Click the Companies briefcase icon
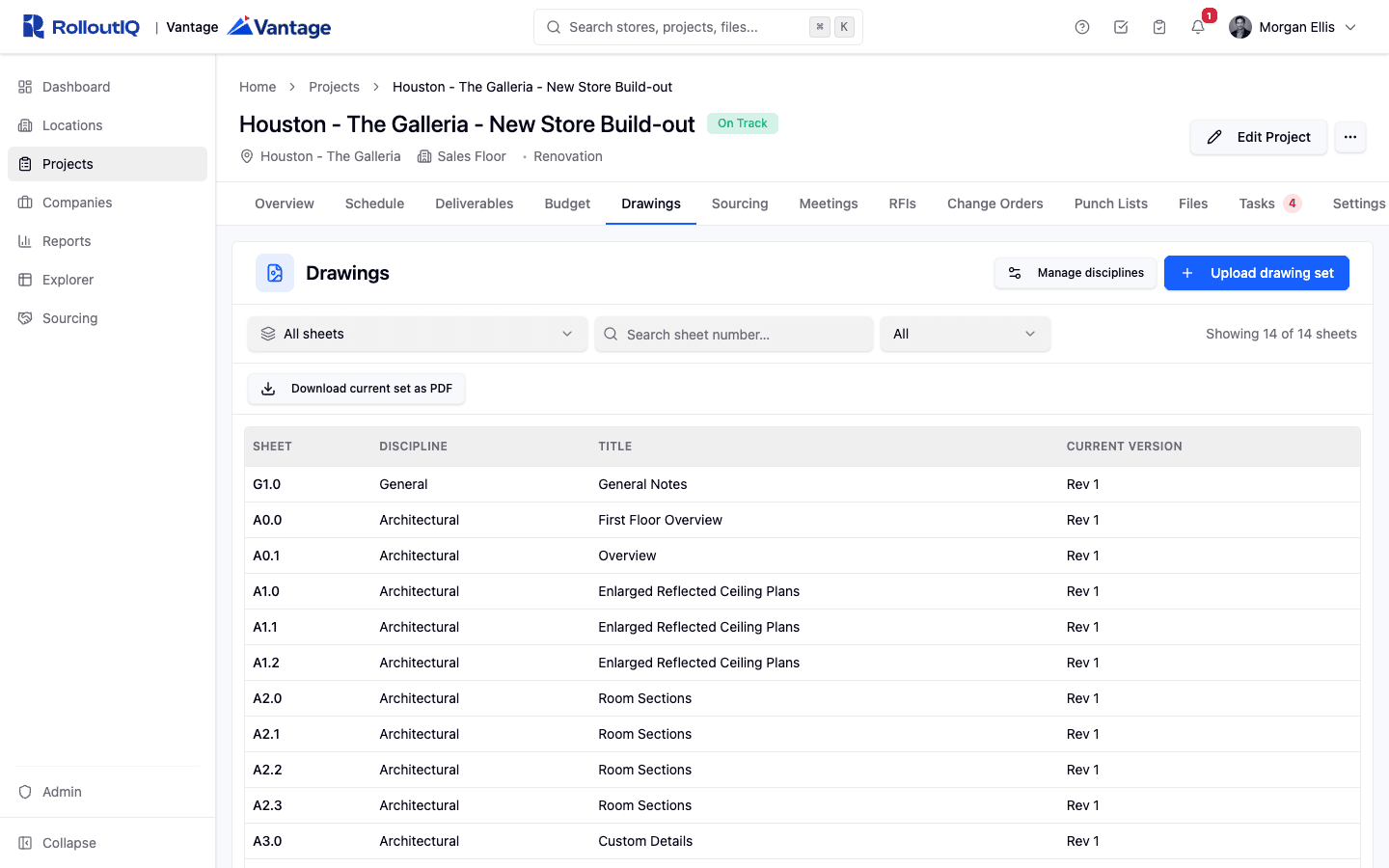Image resolution: width=1389 pixels, height=868 pixels. tap(25, 203)
